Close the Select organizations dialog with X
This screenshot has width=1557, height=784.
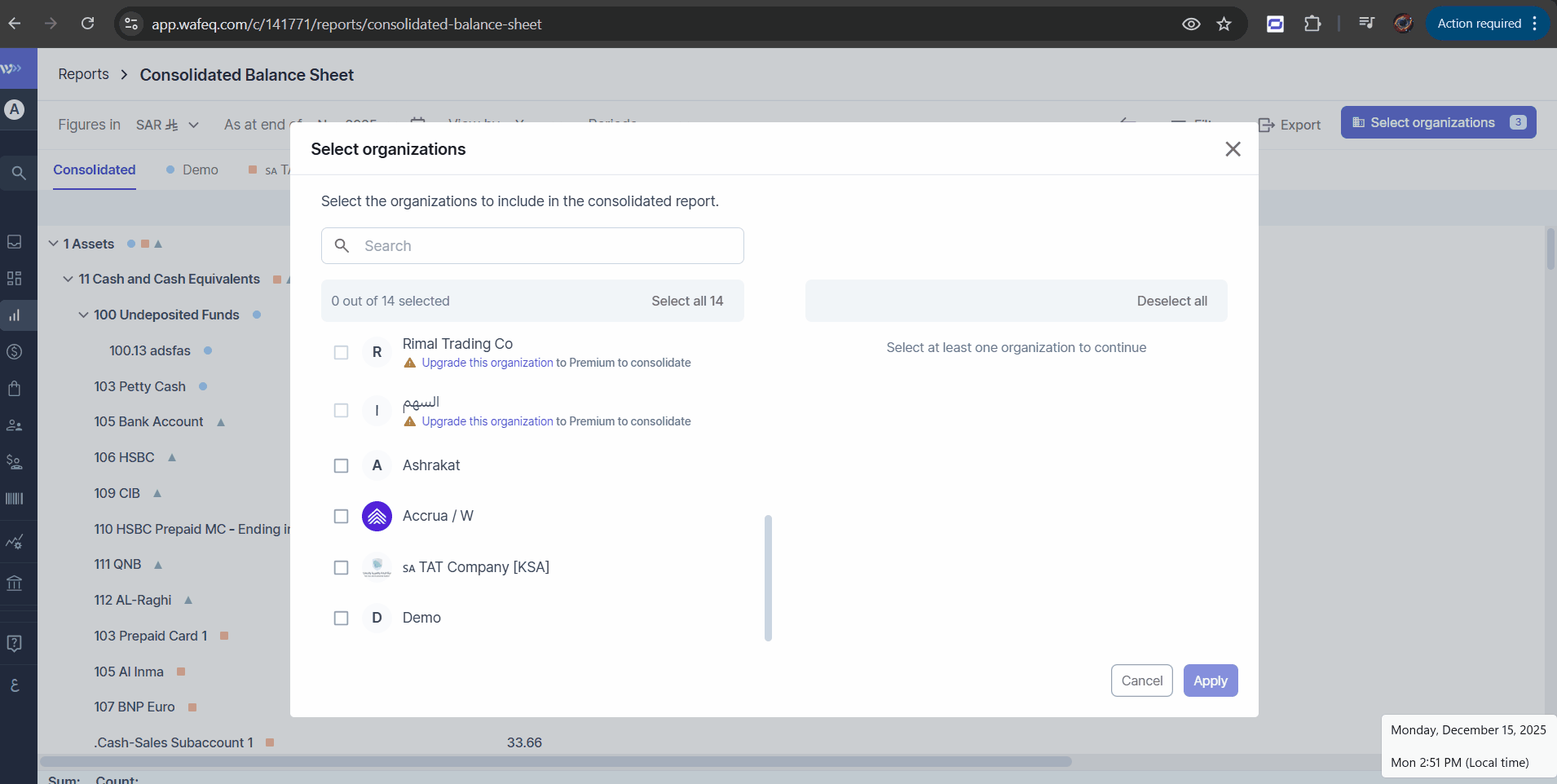click(1233, 149)
